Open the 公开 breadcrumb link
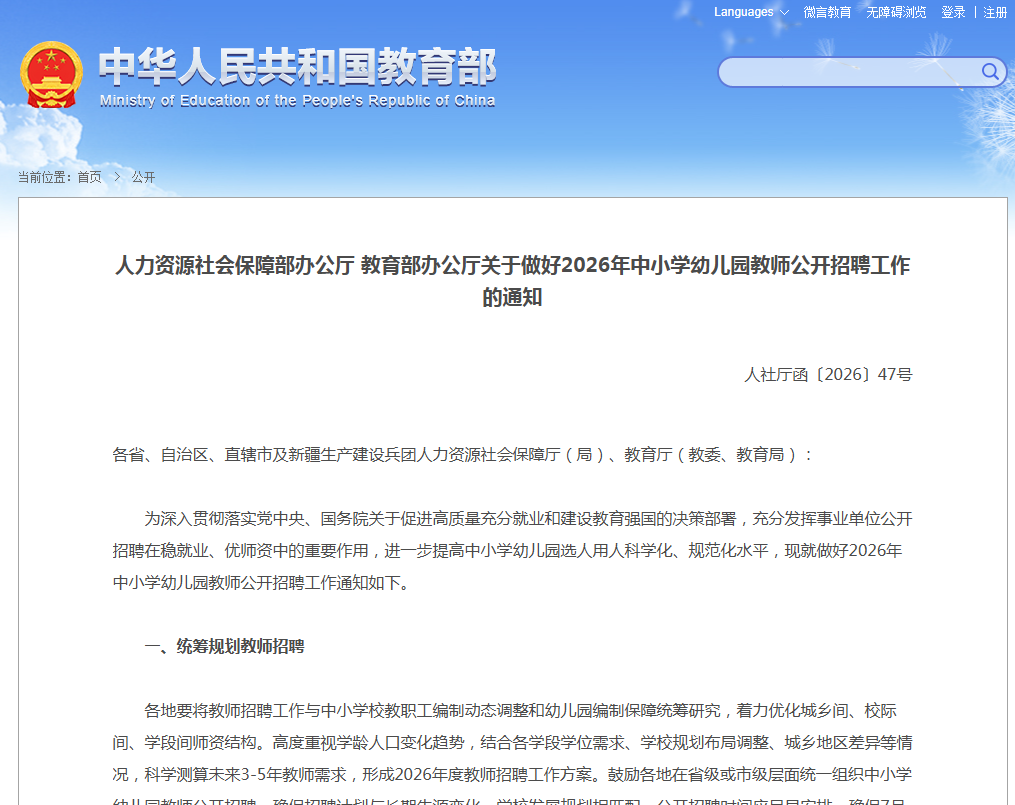Viewport: 1015px width, 805px height. pos(143,177)
